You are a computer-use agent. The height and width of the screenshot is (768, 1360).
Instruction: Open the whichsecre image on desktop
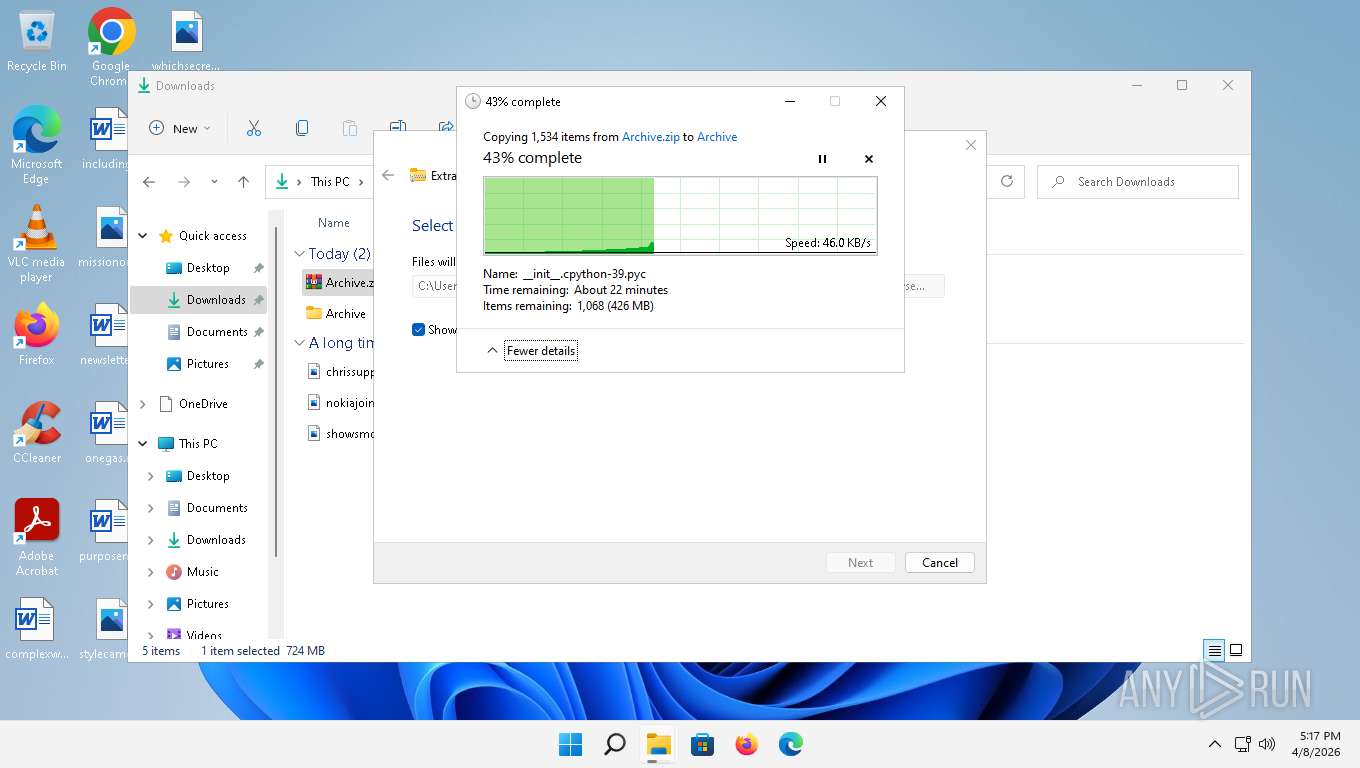(186, 42)
